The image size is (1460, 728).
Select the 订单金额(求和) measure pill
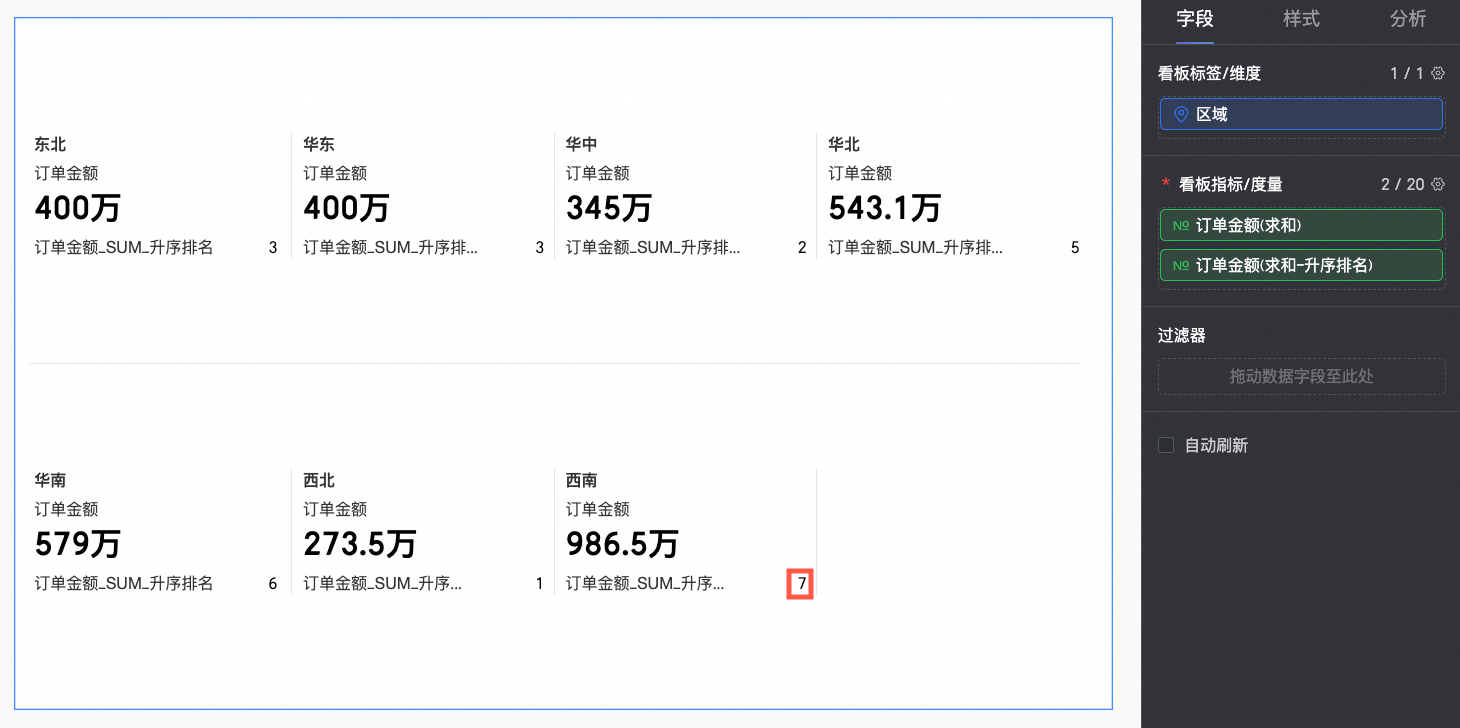1301,226
